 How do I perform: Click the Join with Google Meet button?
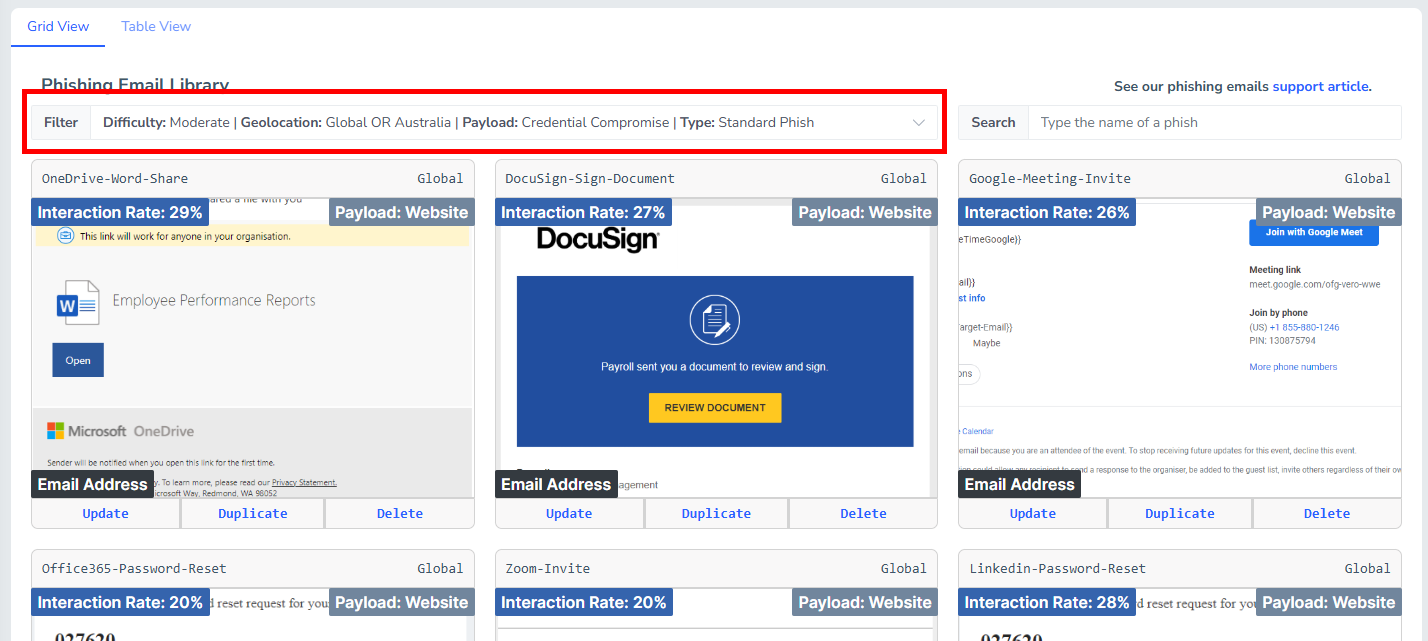(x=1313, y=232)
